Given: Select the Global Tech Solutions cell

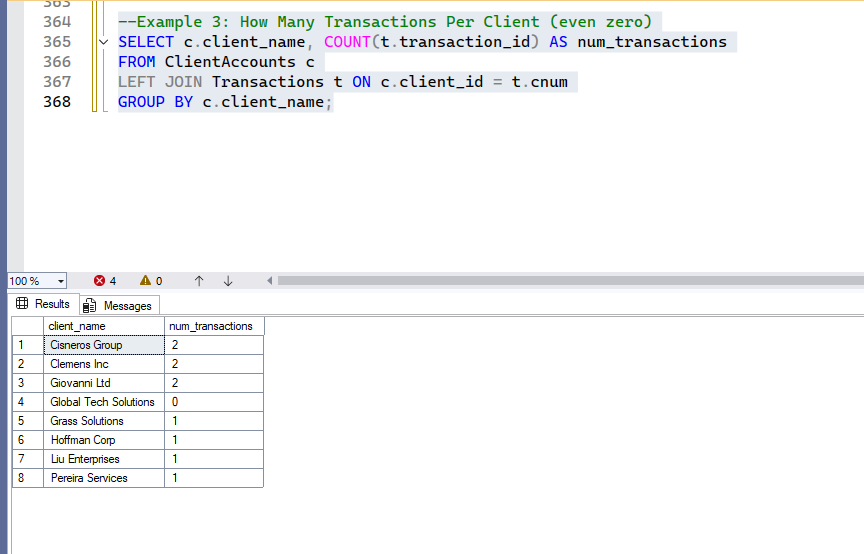Looking at the screenshot, I should (x=104, y=402).
